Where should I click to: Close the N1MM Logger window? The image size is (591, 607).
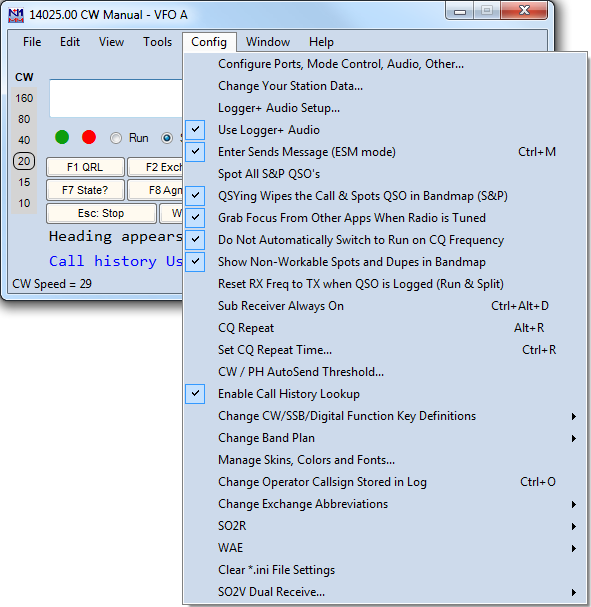[524, 10]
